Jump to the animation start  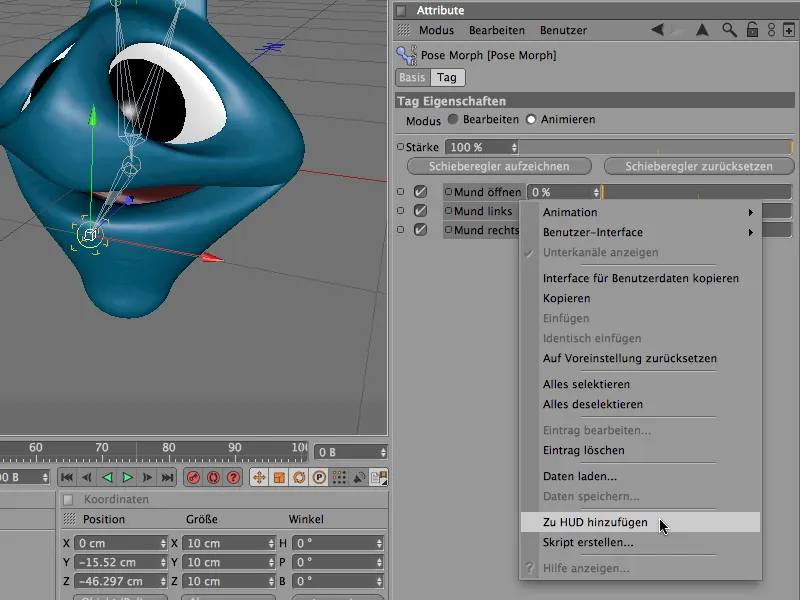67,478
